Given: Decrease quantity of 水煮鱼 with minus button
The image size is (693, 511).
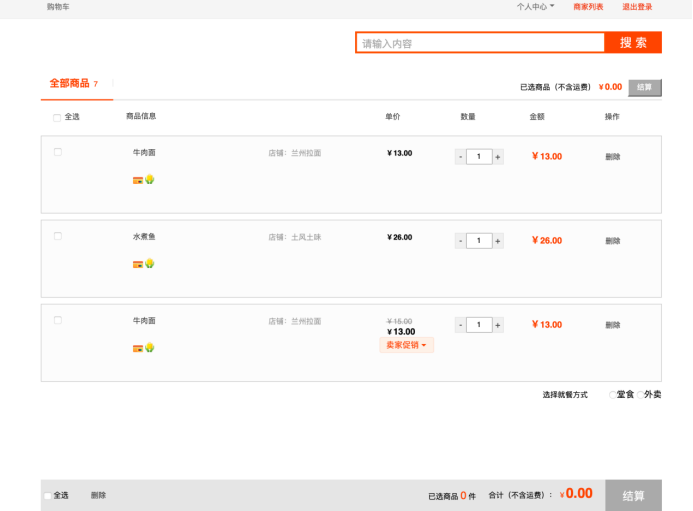Looking at the screenshot, I should [460, 241].
